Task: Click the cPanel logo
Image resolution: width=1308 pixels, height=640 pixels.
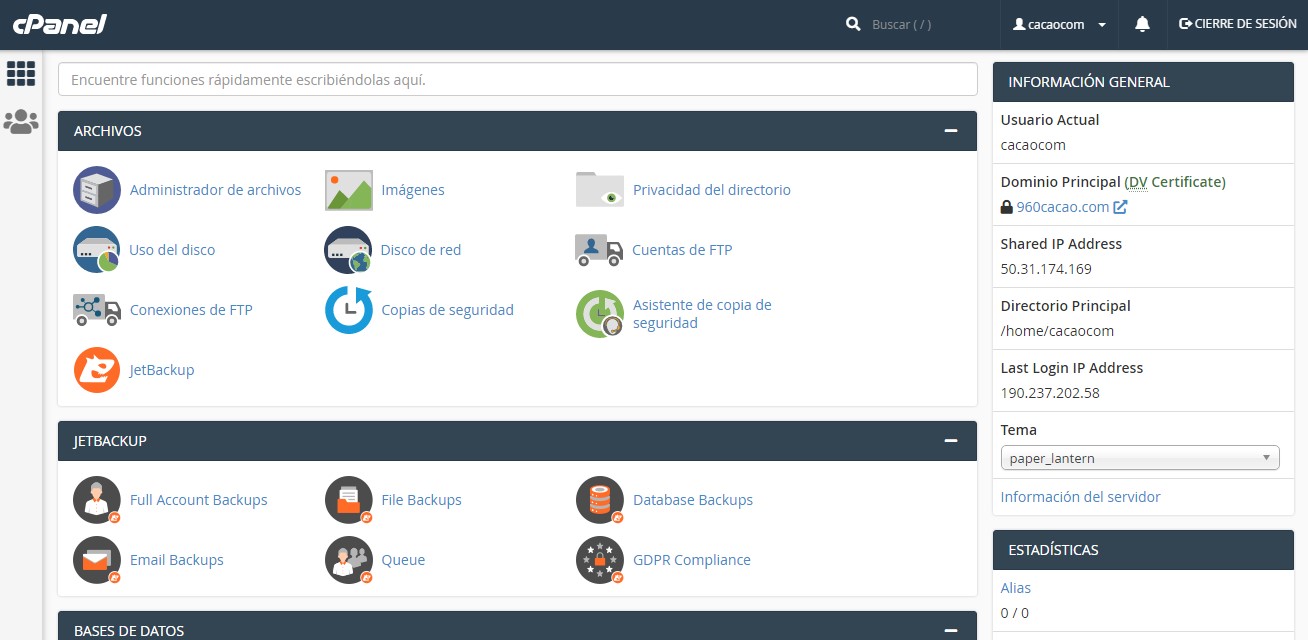Action: (x=60, y=24)
